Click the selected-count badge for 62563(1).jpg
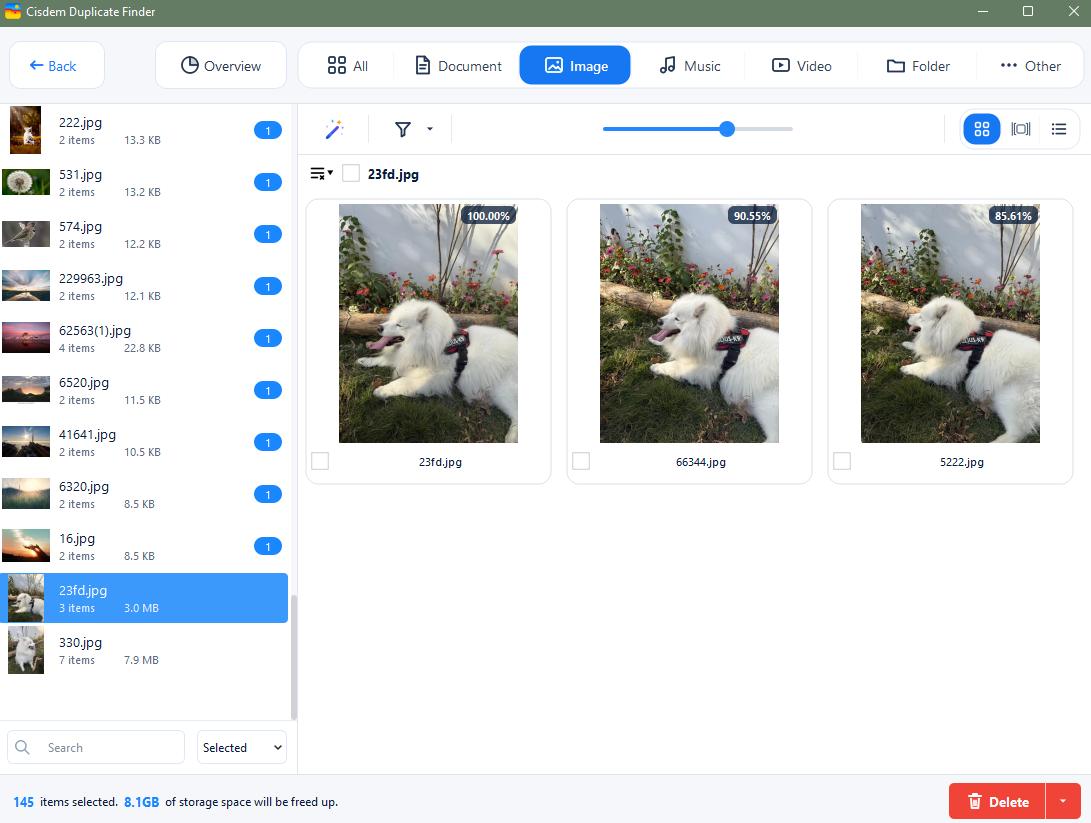 point(268,338)
